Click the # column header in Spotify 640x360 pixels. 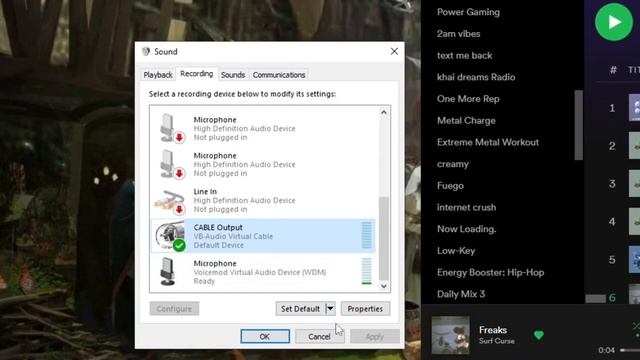[x=613, y=70]
